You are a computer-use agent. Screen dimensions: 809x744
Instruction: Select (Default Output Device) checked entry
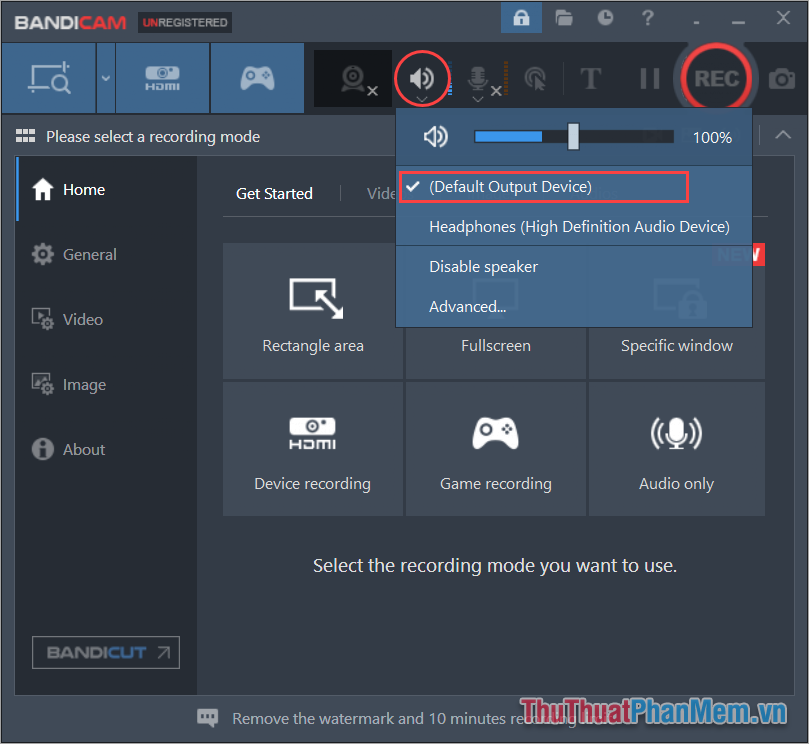[543, 187]
